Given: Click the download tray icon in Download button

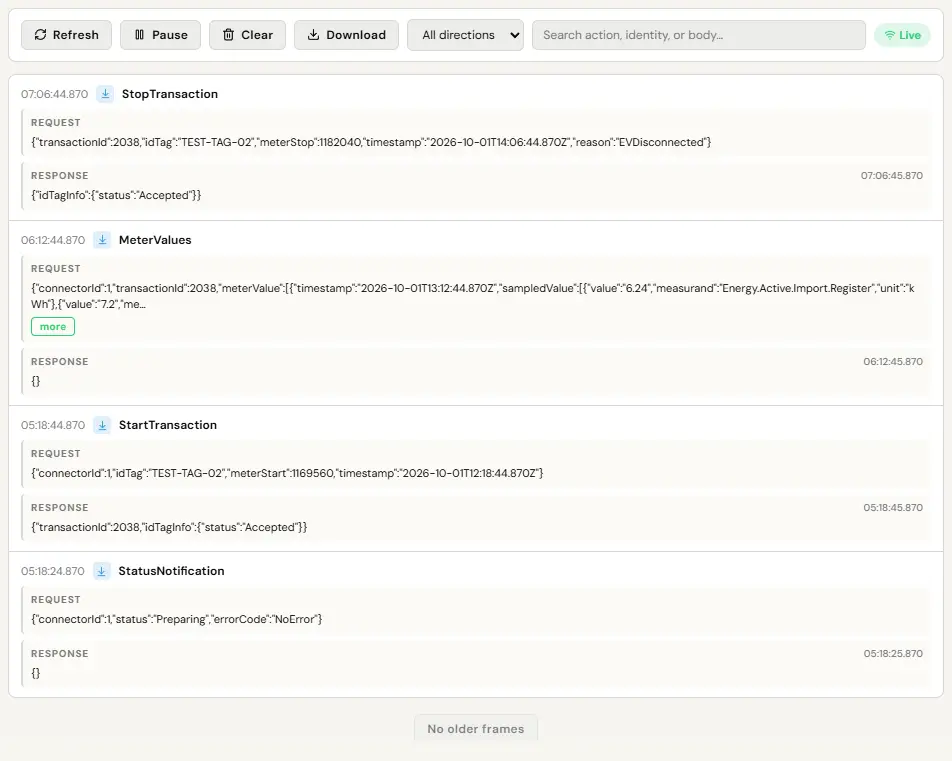Looking at the screenshot, I should (x=313, y=35).
